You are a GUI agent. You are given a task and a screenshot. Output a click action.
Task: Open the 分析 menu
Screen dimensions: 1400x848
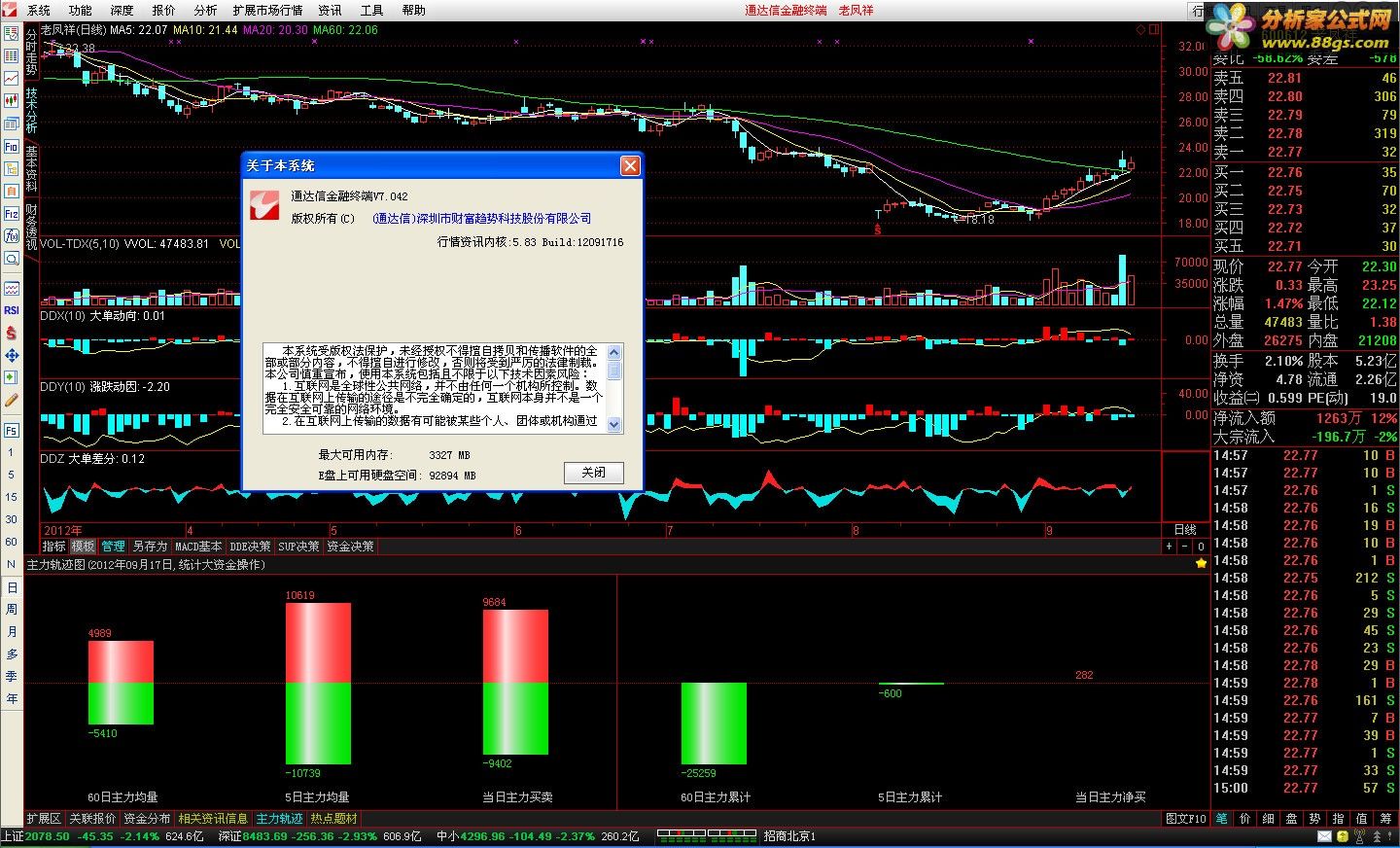pos(205,10)
